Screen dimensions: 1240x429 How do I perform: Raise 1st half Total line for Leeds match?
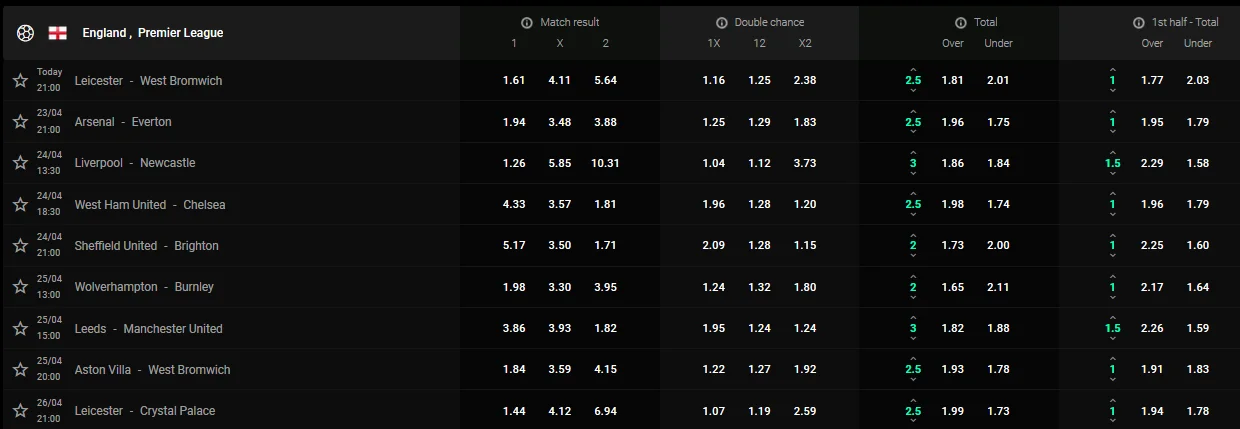pos(1112,316)
